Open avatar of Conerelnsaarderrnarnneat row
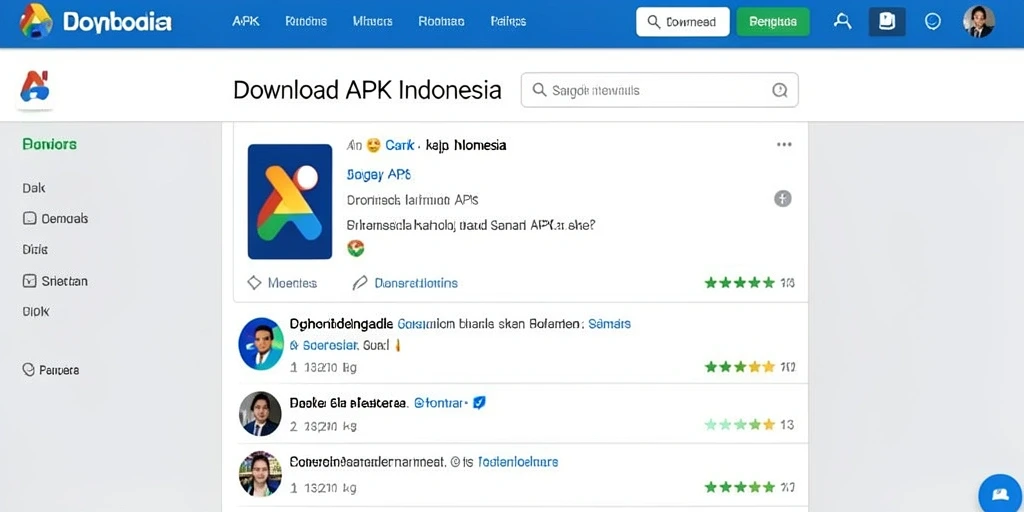 click(260, 474)
